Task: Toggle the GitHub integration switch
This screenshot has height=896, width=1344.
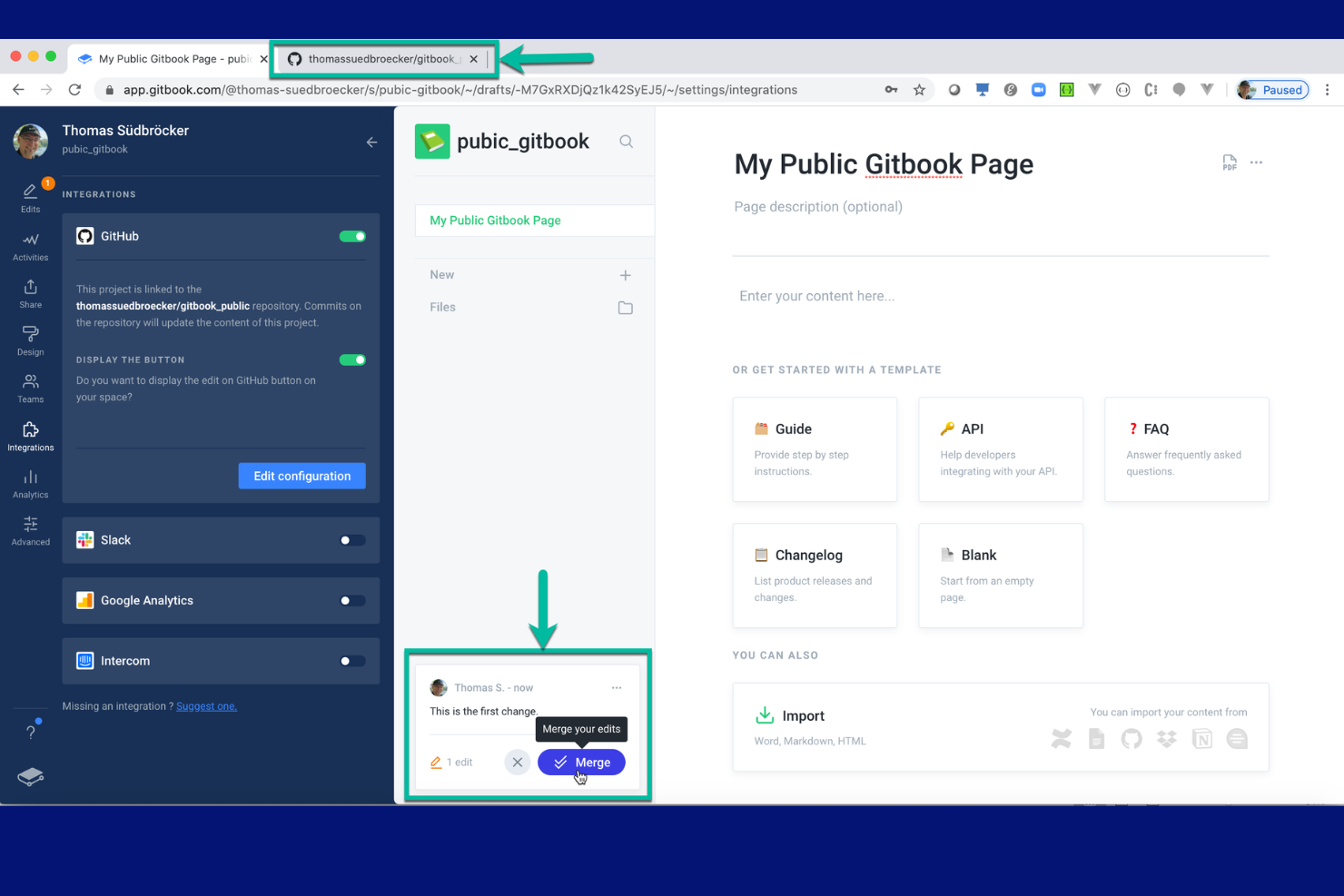Action: point(352,237)
